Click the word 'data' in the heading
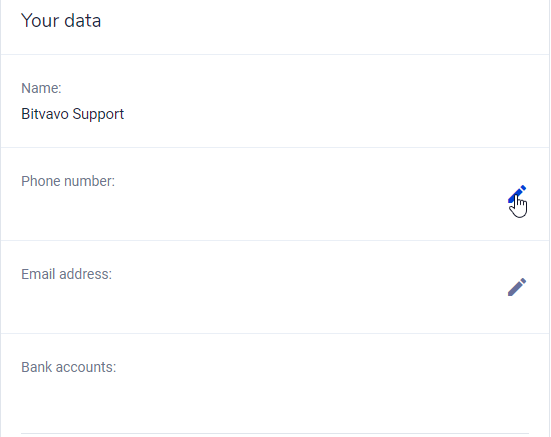Screen dimensions: 551x437 click(x=83, y=20)
